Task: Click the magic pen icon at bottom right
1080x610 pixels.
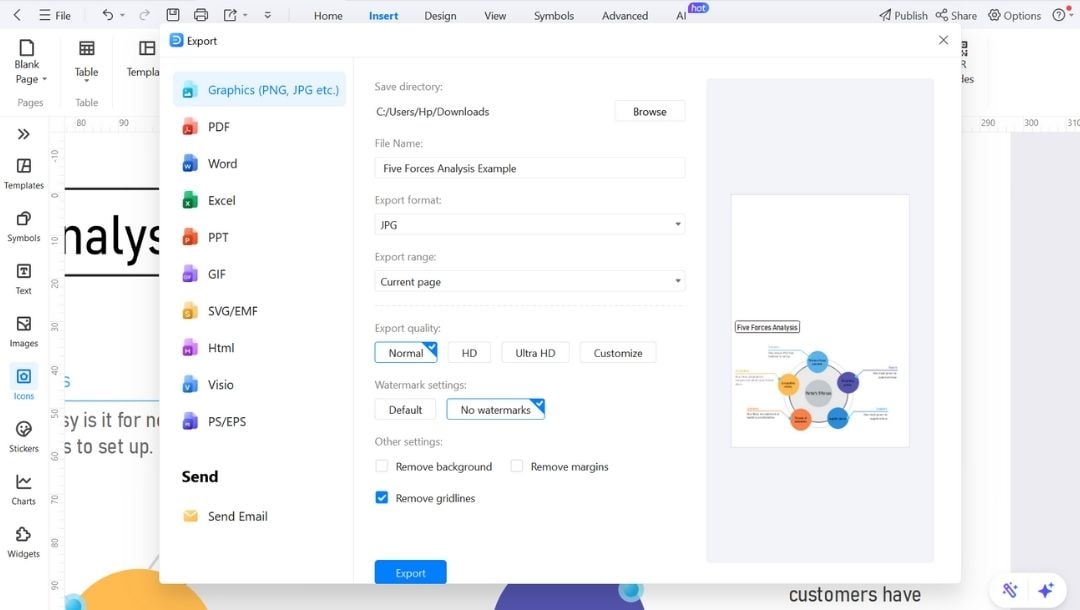Action: [1010, 590]
